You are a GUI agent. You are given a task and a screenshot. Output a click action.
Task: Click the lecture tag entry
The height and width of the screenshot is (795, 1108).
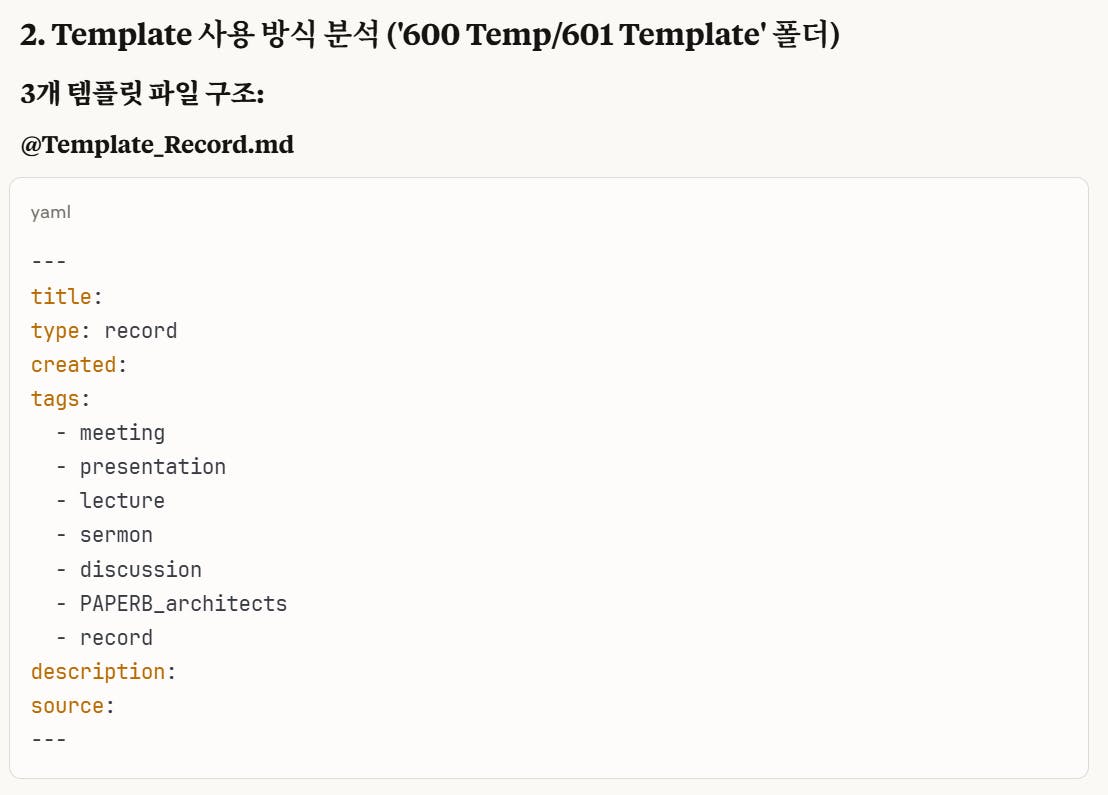(122, 500)
